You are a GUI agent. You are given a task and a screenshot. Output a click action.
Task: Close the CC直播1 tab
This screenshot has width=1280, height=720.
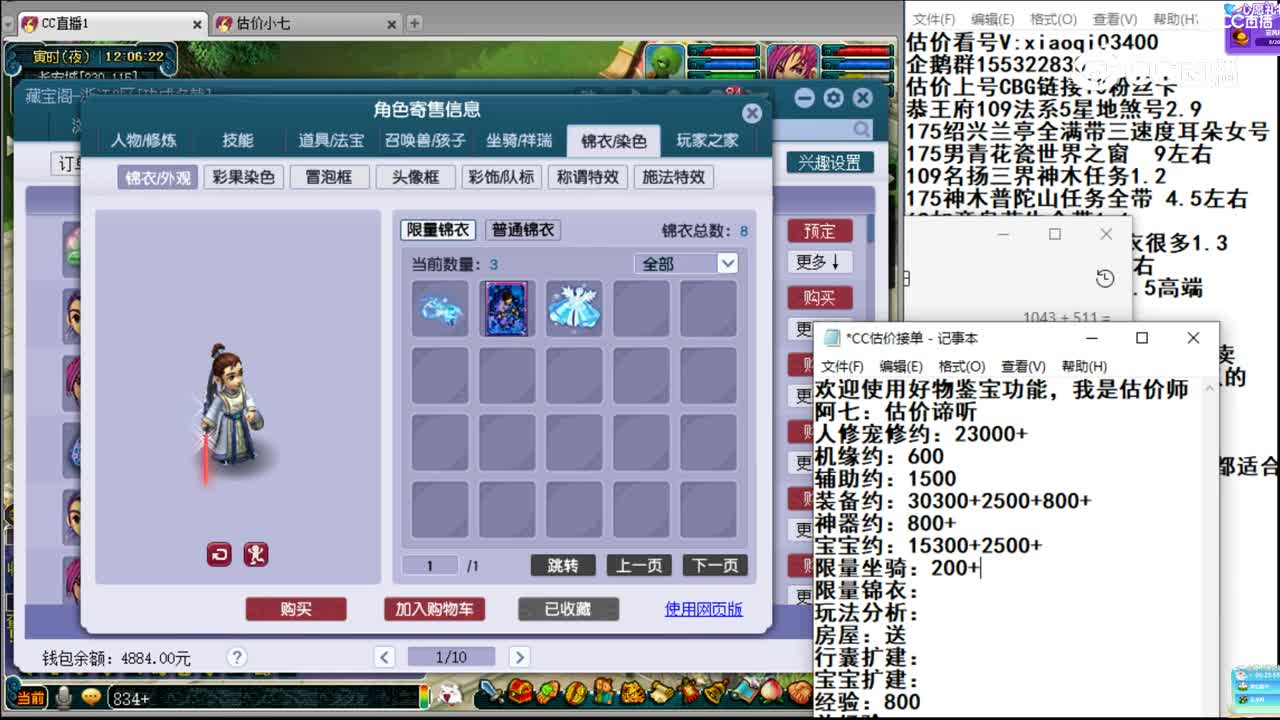(x=196, y=24)
